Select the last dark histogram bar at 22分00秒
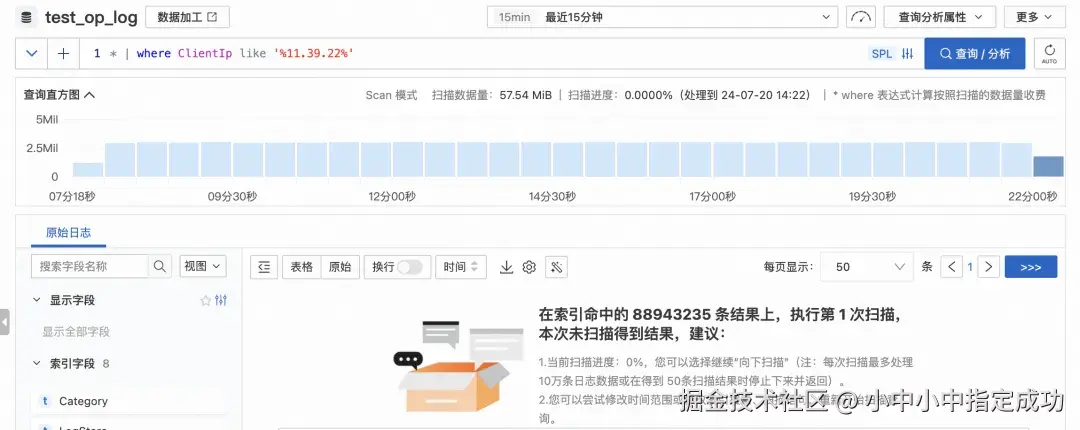This screenshot has width=1080, height=430. coord(1048,166)
